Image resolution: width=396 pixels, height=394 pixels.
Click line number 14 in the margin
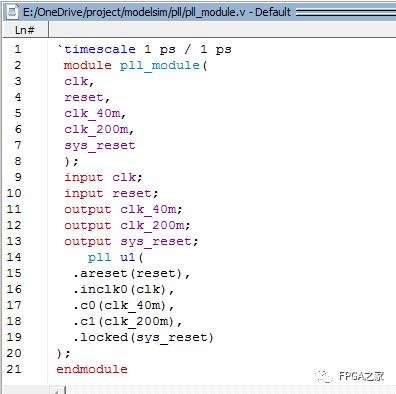(x=14, y=257)
